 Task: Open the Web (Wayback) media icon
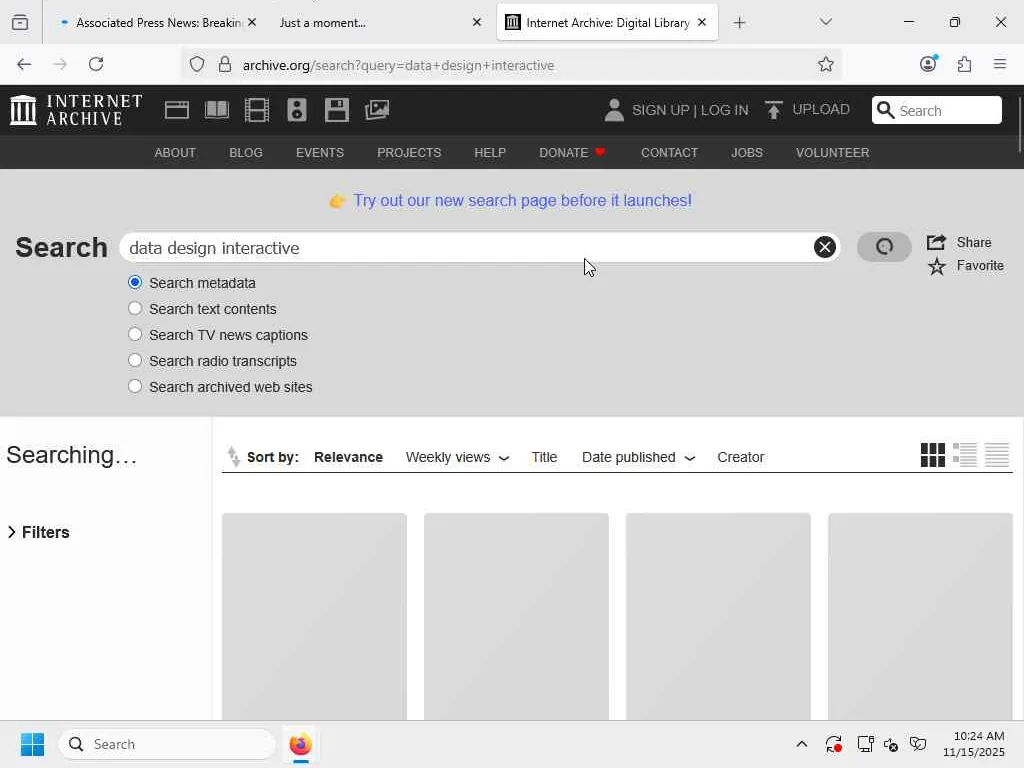point(176,110)
